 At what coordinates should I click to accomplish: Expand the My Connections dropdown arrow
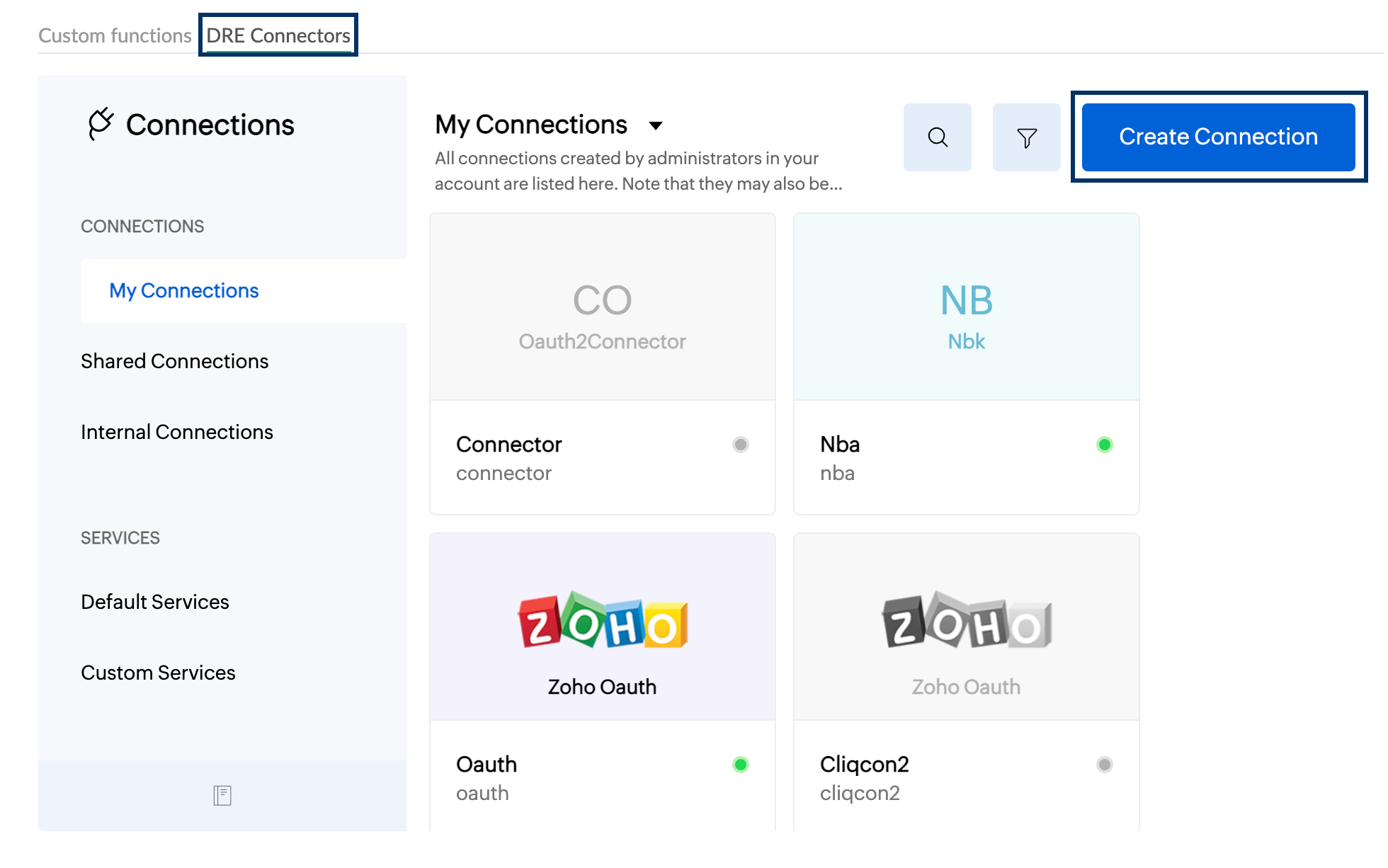point(656,126)
